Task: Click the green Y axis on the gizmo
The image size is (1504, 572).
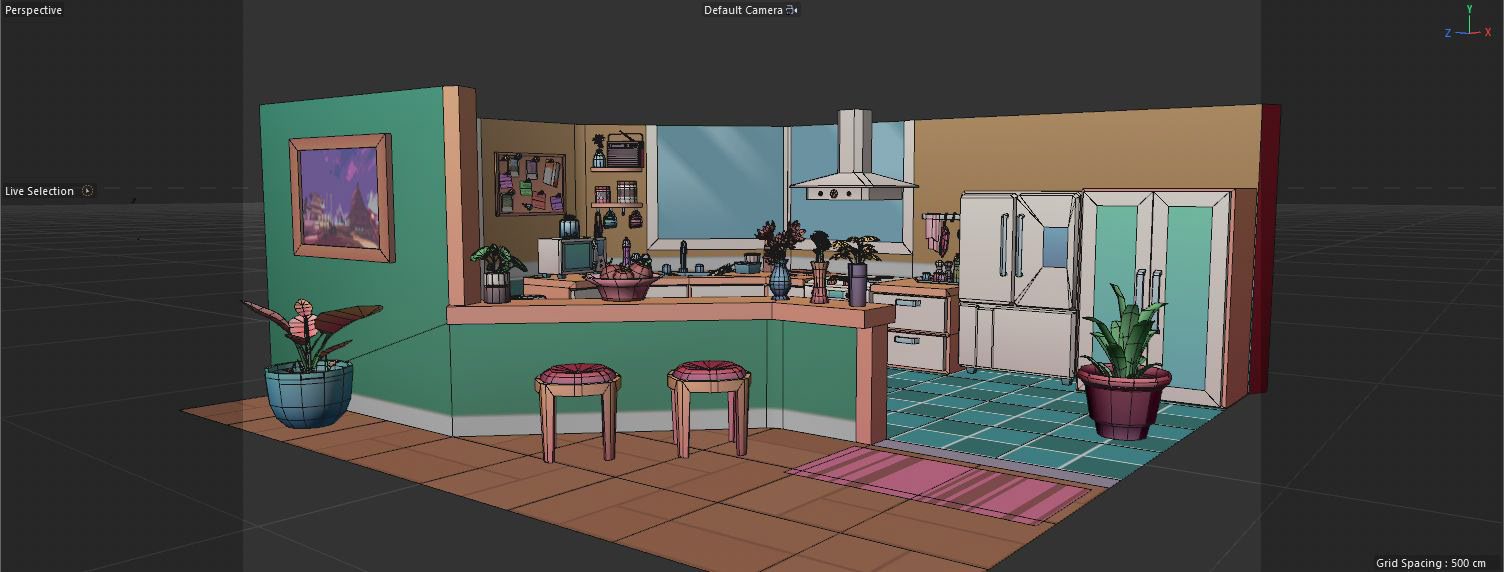Action: pyautogui.click(x=1469, y=18)
